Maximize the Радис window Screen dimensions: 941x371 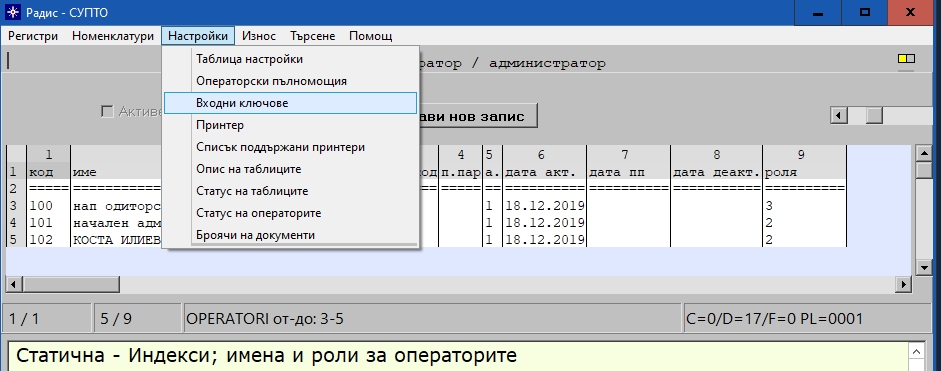pos(864,13)
